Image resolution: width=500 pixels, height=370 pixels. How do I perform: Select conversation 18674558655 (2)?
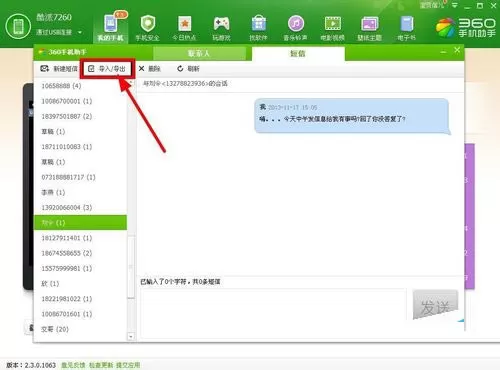click(x=80, y=253)
